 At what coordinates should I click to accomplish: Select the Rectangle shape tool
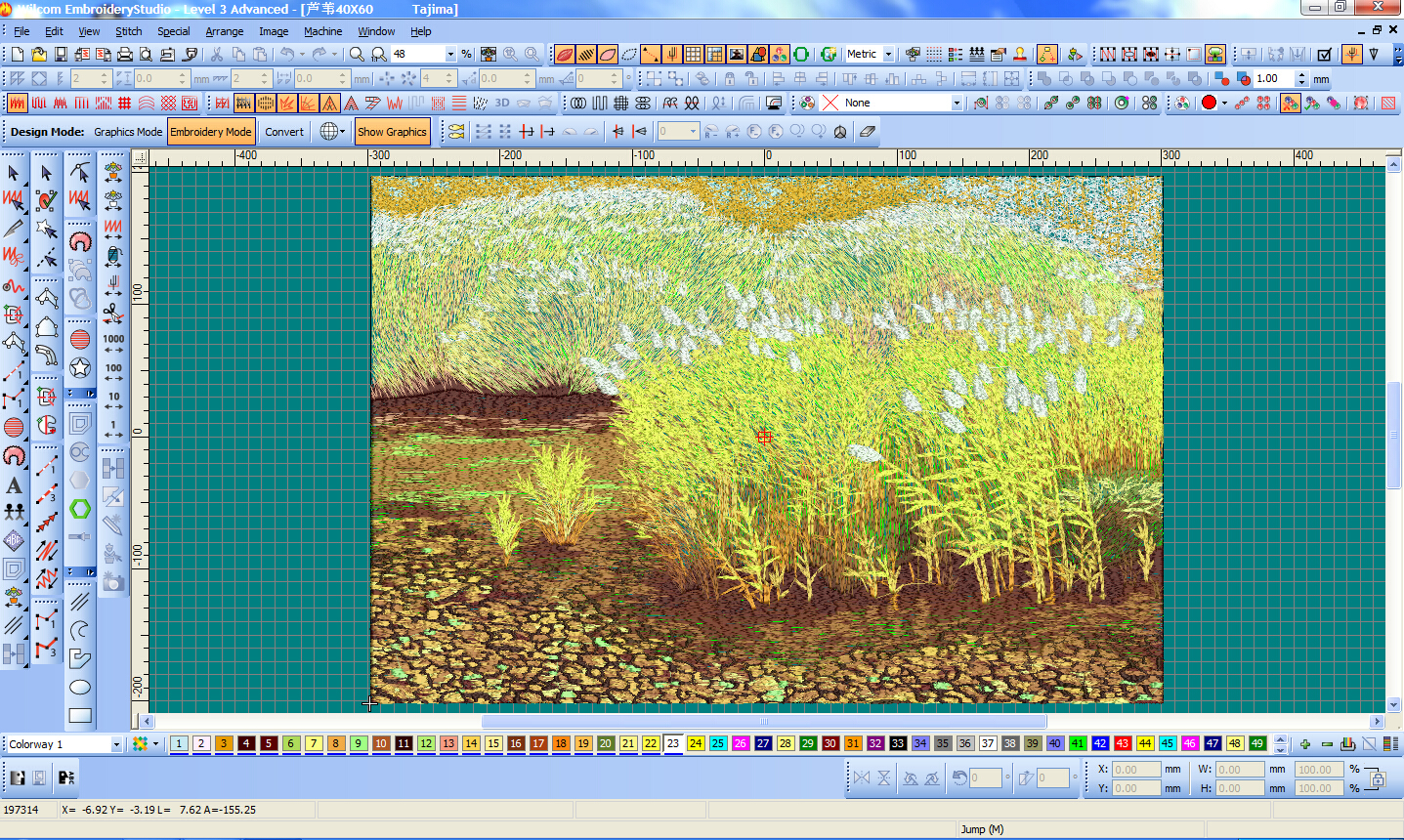80,716
